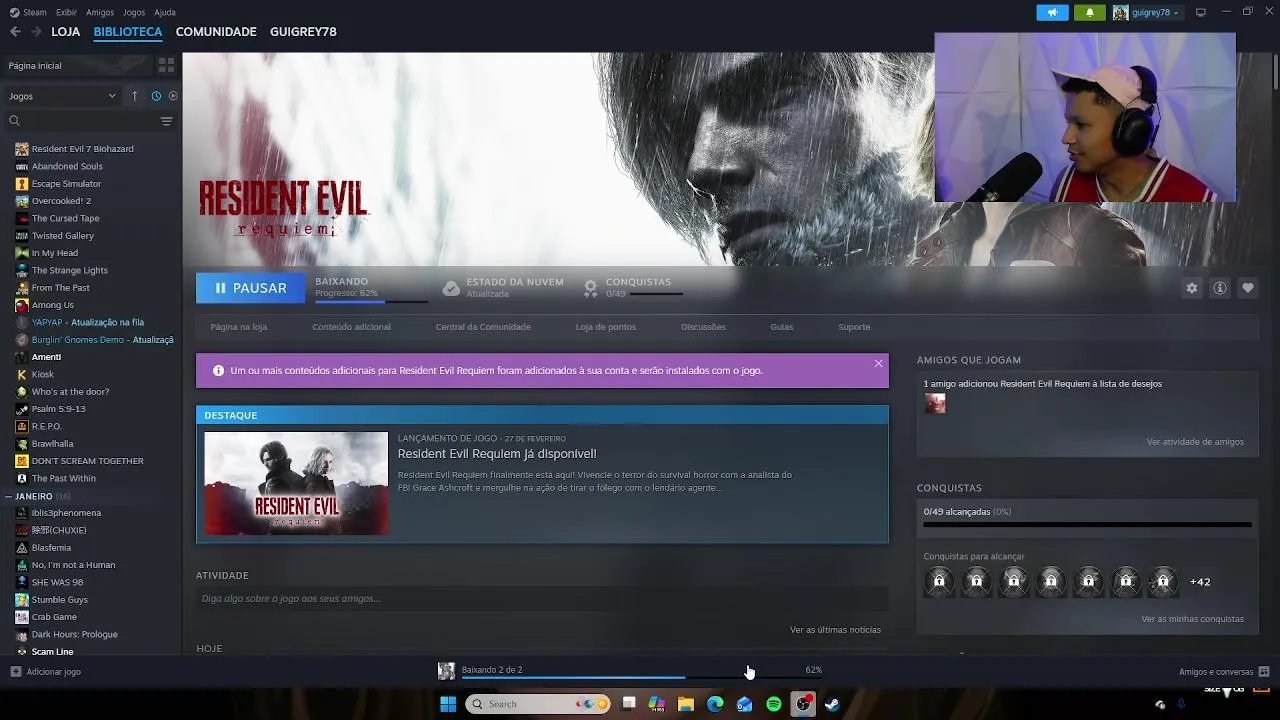
Task: Click Ver atividade de amigos link
Action: point(1195,442)
